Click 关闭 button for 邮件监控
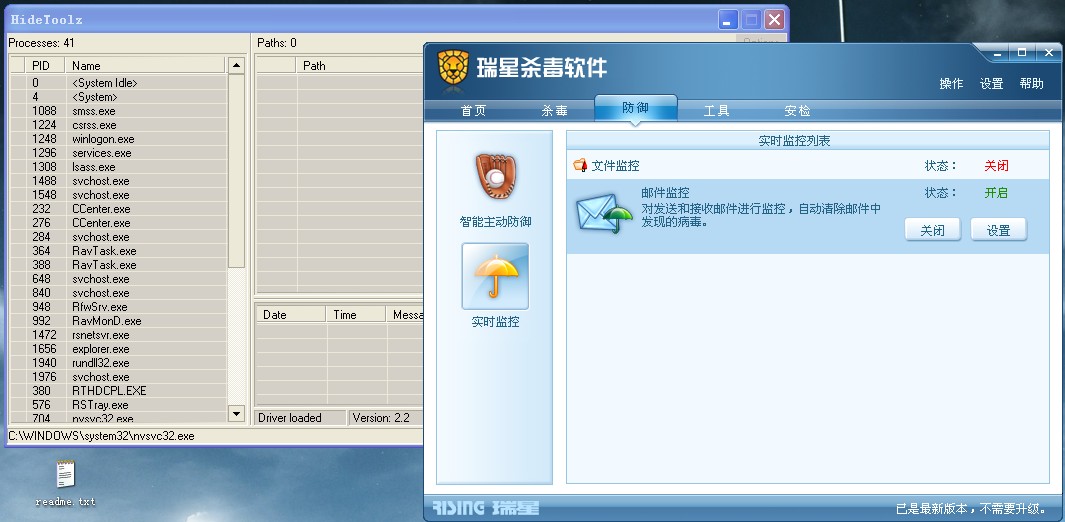1065x522 pixels. [933, 230]
